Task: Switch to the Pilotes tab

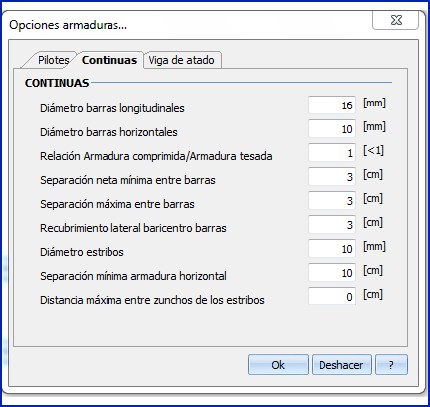Action: 53,60
